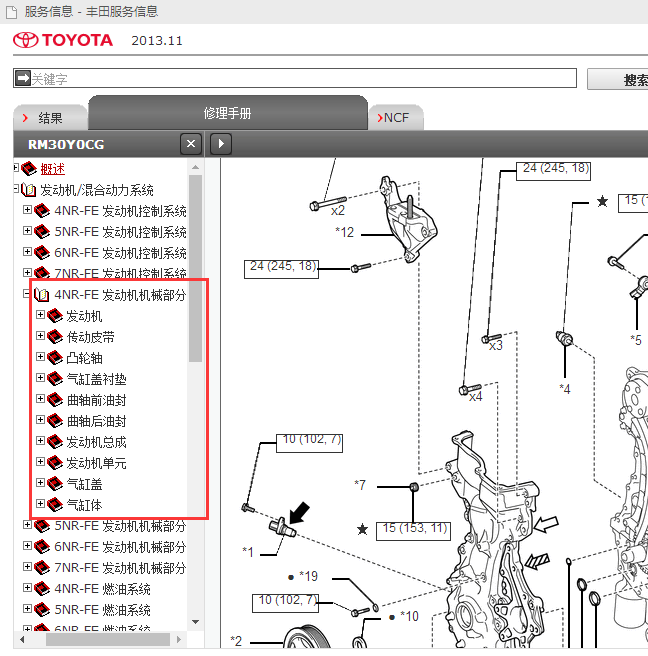This screenshot has width=648, height=656.
Task: Click book icon of 5NR-FE 发动机机械部分
Action: pos(42,526)
